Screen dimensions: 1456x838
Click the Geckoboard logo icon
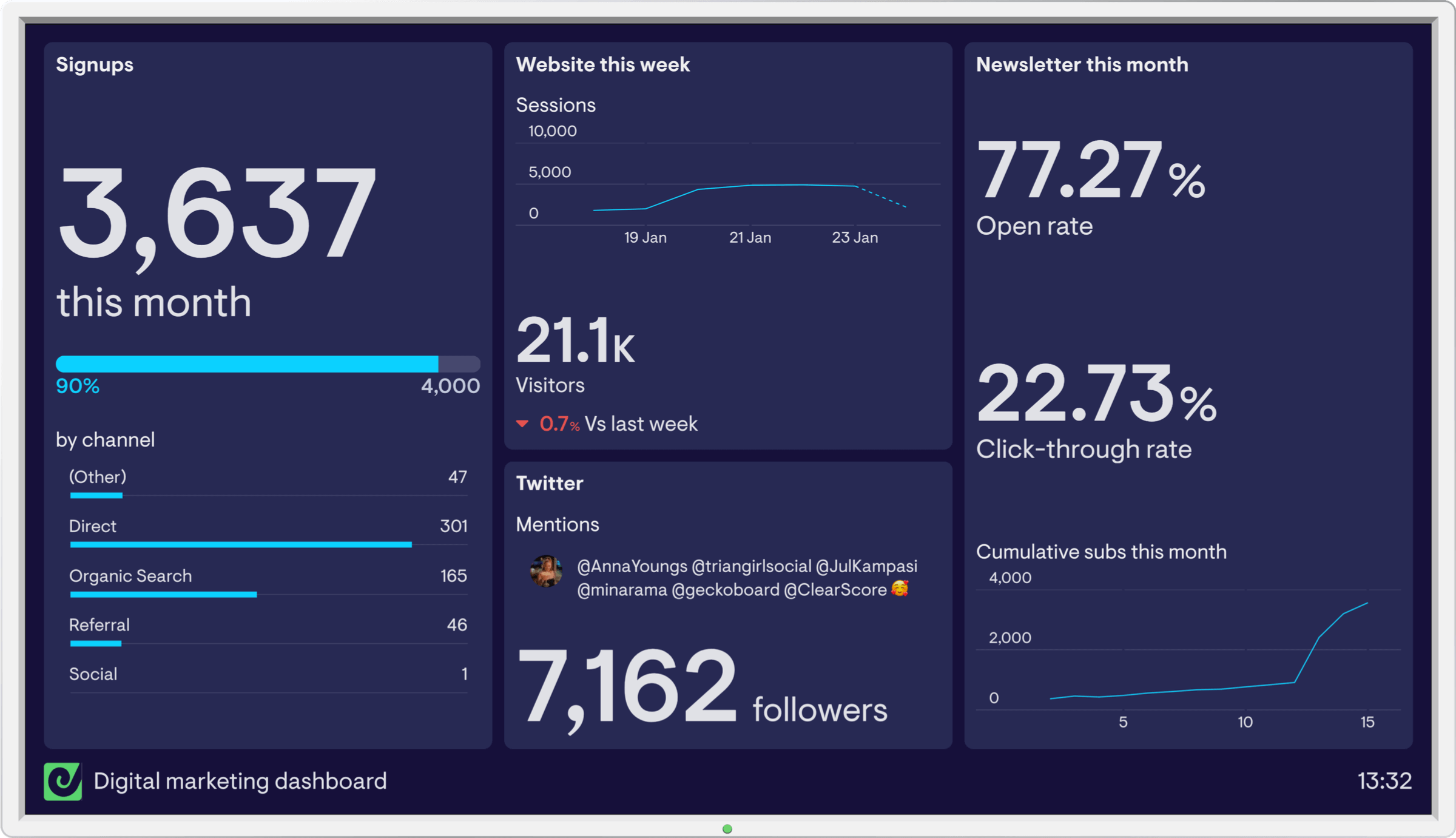(62, 781)
